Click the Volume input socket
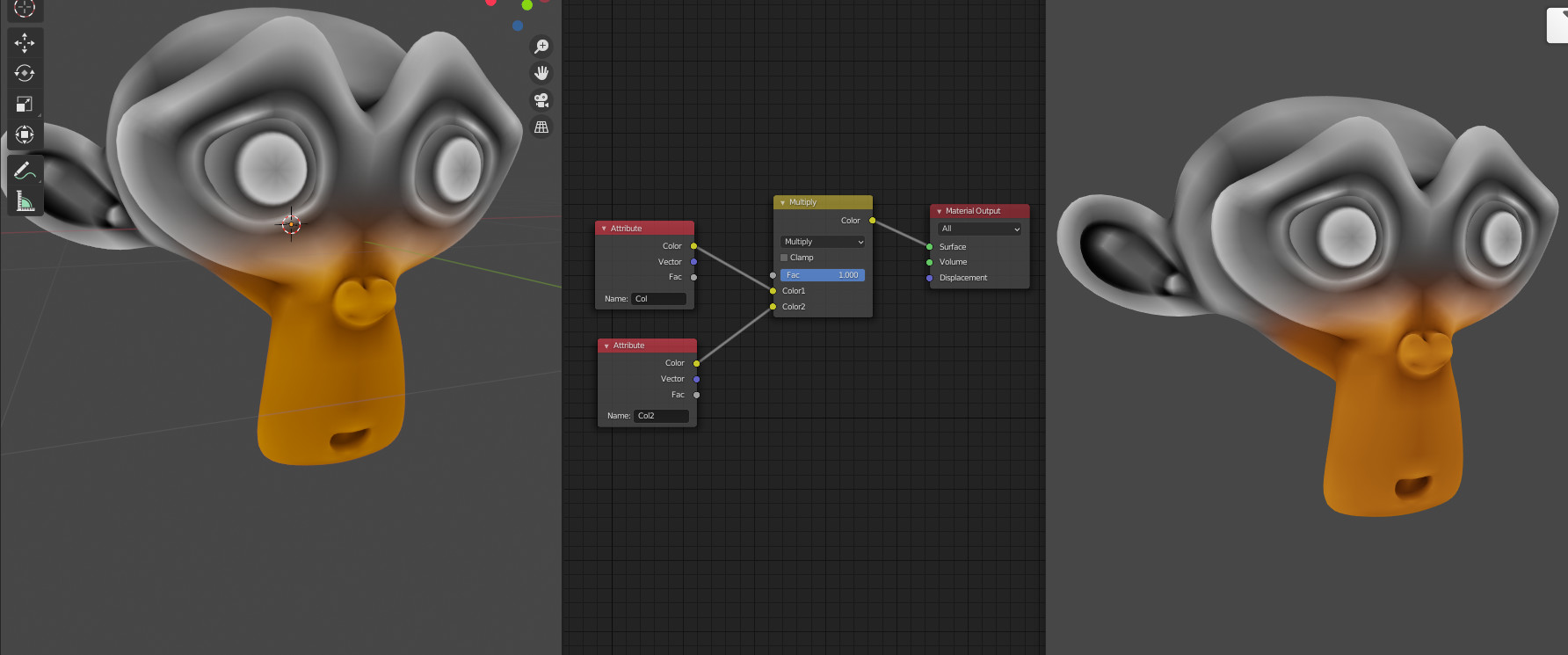This screenshot has width=1568, height=655. tap(929, 262)
